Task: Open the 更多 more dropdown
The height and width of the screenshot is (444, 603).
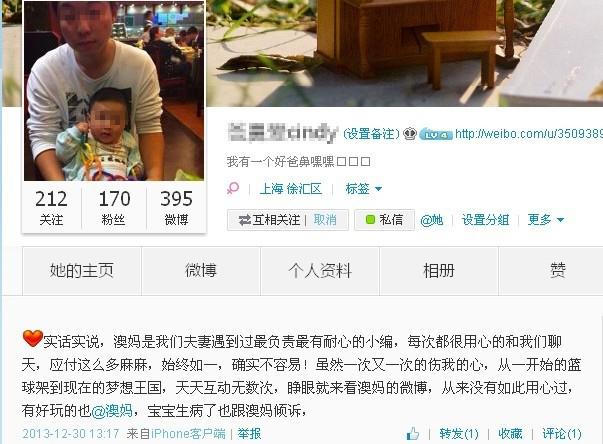Action: click(545, 220)
